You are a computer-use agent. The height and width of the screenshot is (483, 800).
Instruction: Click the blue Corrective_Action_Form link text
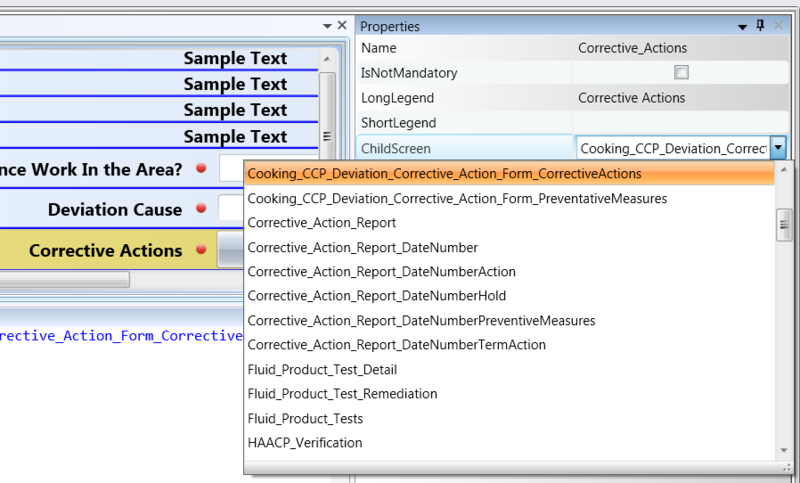[x=121, y=336]
